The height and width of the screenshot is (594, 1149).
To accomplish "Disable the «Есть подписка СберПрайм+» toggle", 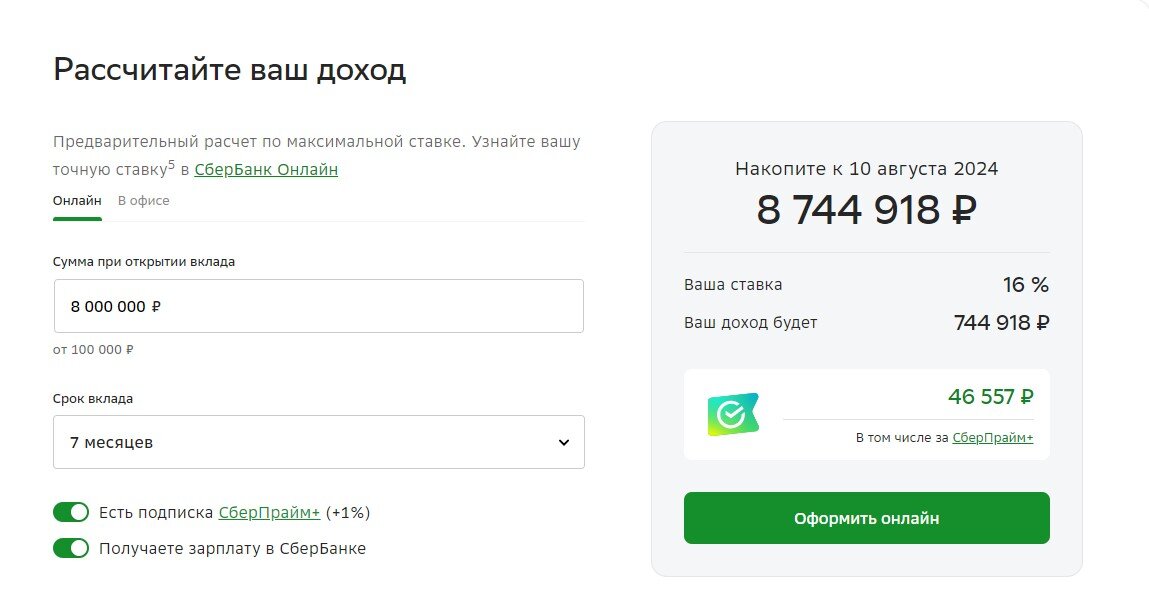I will [x=70, y=511].
